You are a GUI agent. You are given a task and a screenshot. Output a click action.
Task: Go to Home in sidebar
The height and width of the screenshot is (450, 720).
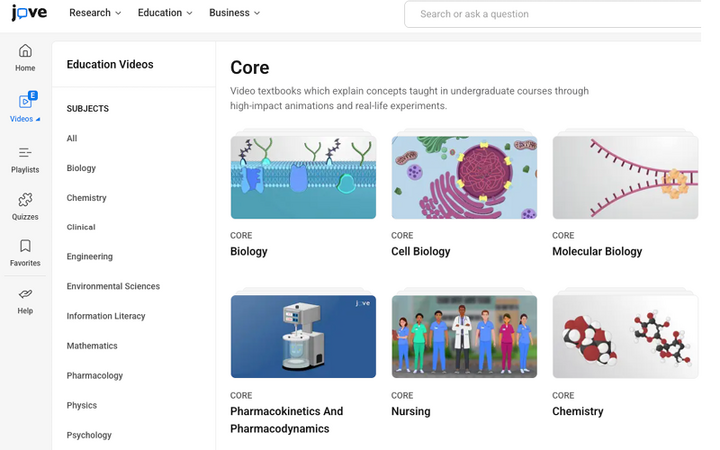click(25, 57)
